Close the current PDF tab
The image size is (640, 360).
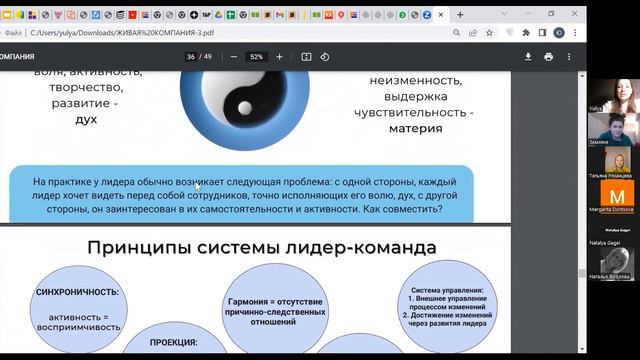[x=441, y=15]
